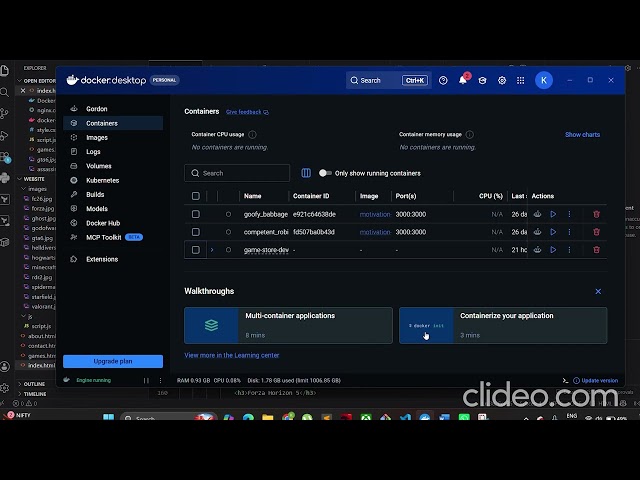Open the K user account avatar

click(544, 80)
